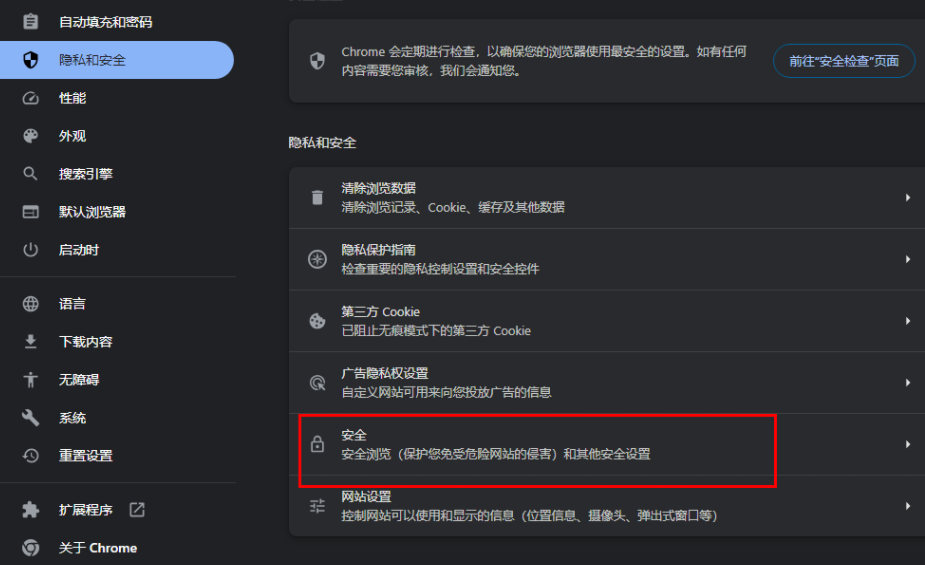Viewport: 925px width, 565px height.
Task: Open the 安全 settings row
Action: click(x=607, y=444)
